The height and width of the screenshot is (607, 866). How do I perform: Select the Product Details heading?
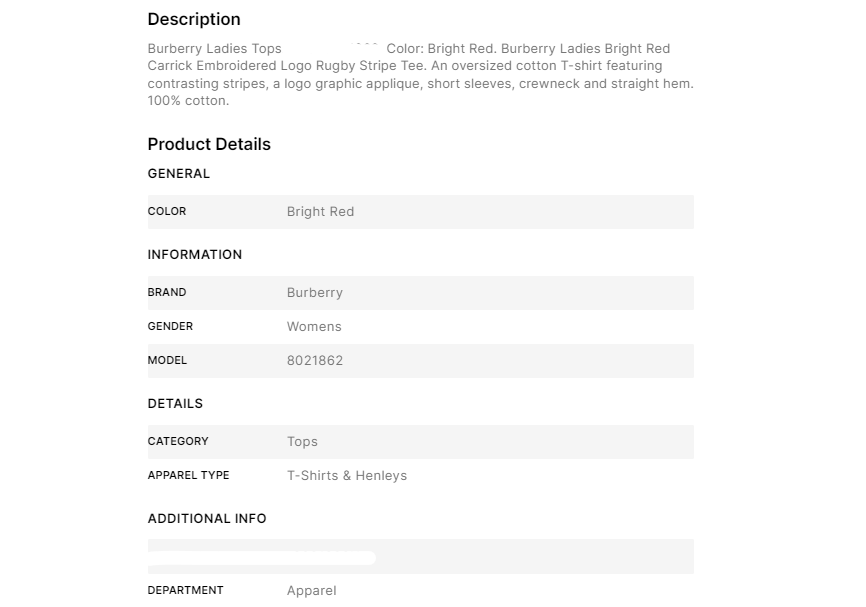(209, 144)
